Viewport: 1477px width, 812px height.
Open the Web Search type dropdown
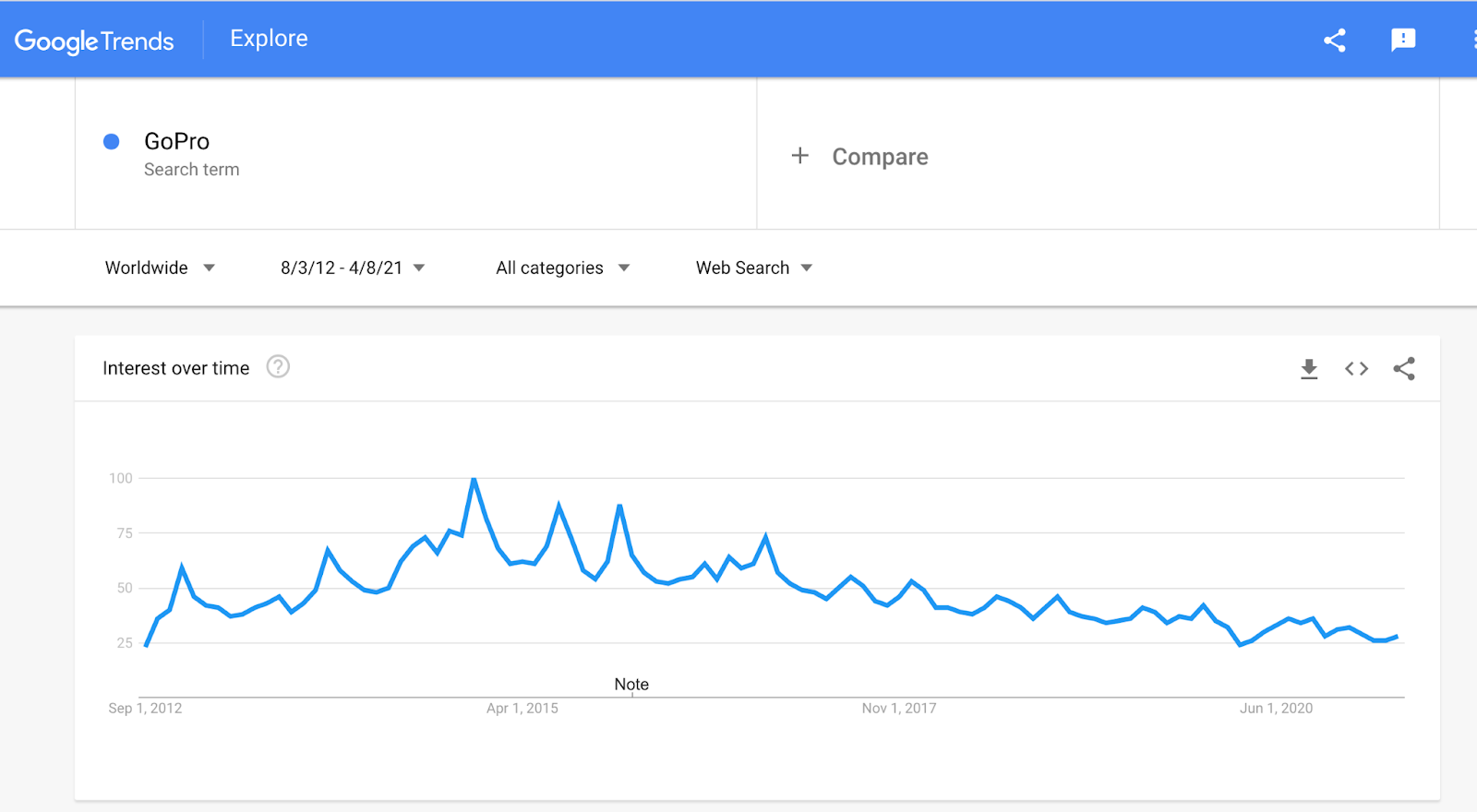(753, 268)
